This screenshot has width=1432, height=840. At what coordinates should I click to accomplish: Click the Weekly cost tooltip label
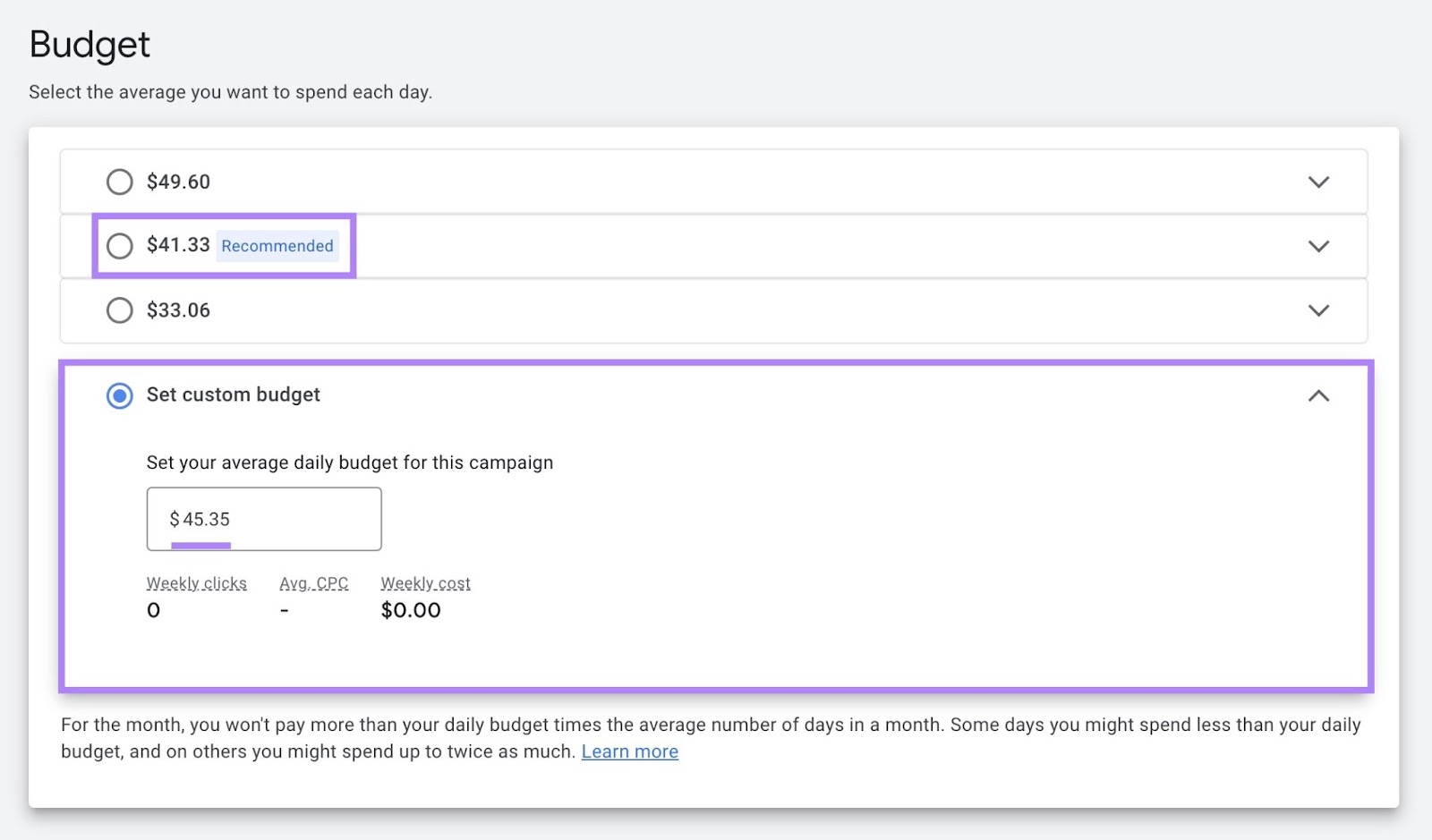pos(425,582)
